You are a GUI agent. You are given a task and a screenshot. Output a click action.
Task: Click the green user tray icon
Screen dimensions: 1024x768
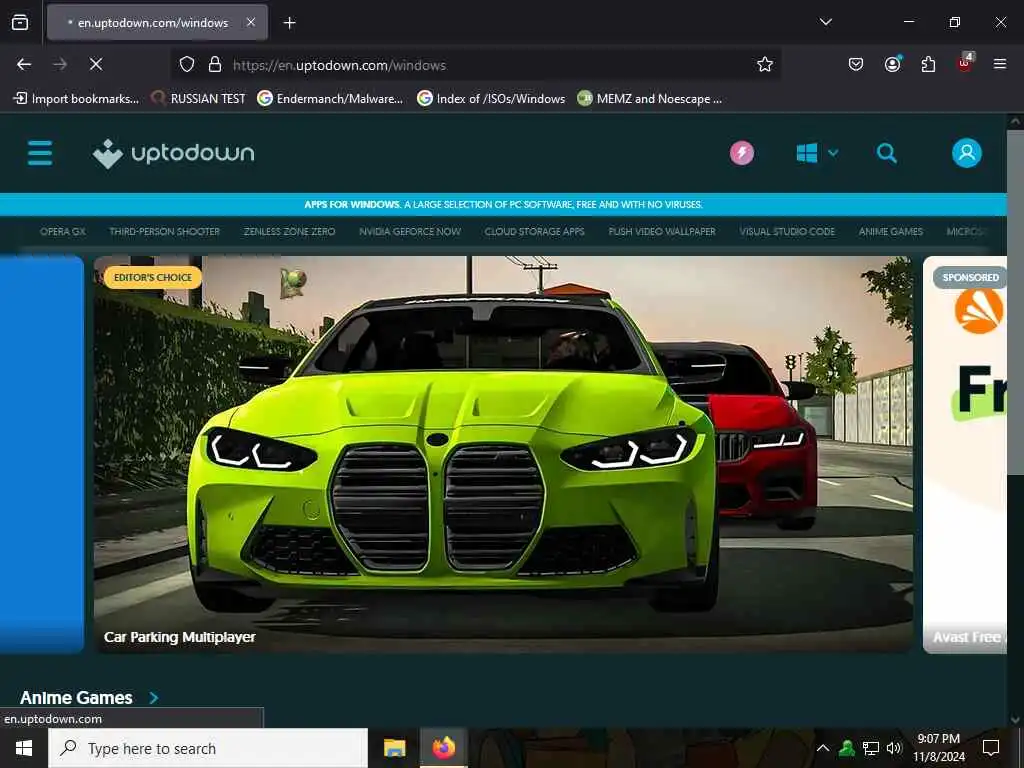tap(847, 748)
